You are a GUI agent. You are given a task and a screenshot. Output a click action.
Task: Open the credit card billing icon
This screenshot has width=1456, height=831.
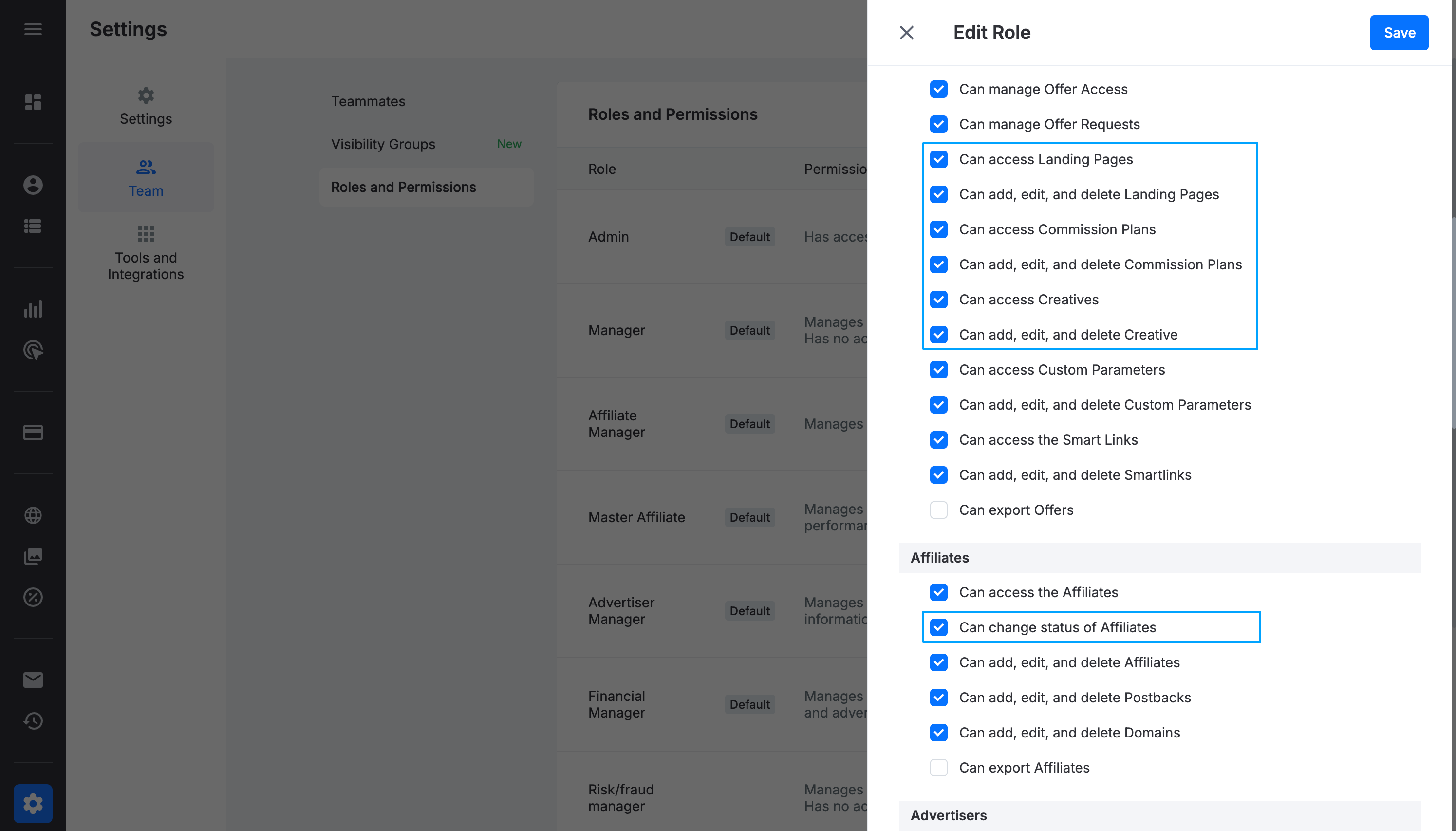point(33,433)
